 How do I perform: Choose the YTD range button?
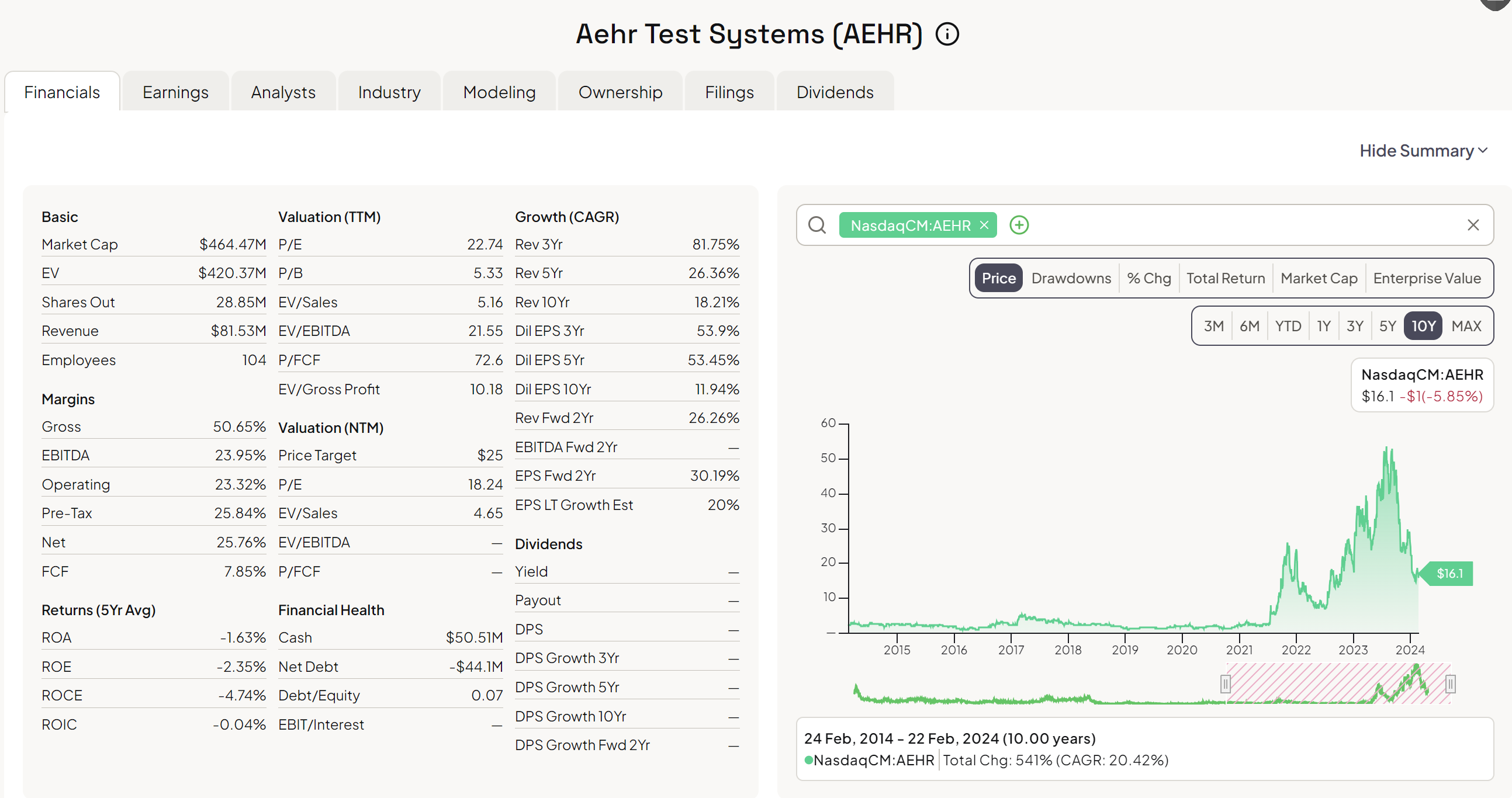coord(1287,325)
